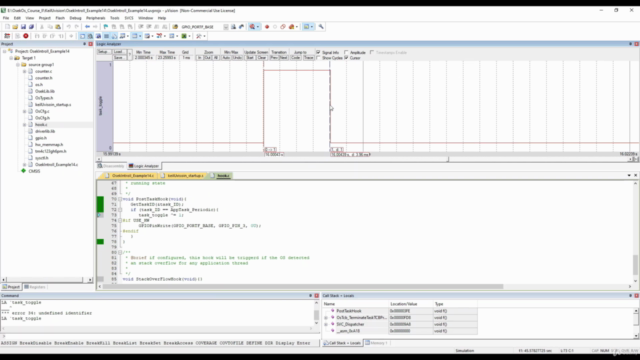The width and height of the screenshot is (640, 360).
Task: Select sysctl.h in the project tree
Action: (x=42, y=158)
